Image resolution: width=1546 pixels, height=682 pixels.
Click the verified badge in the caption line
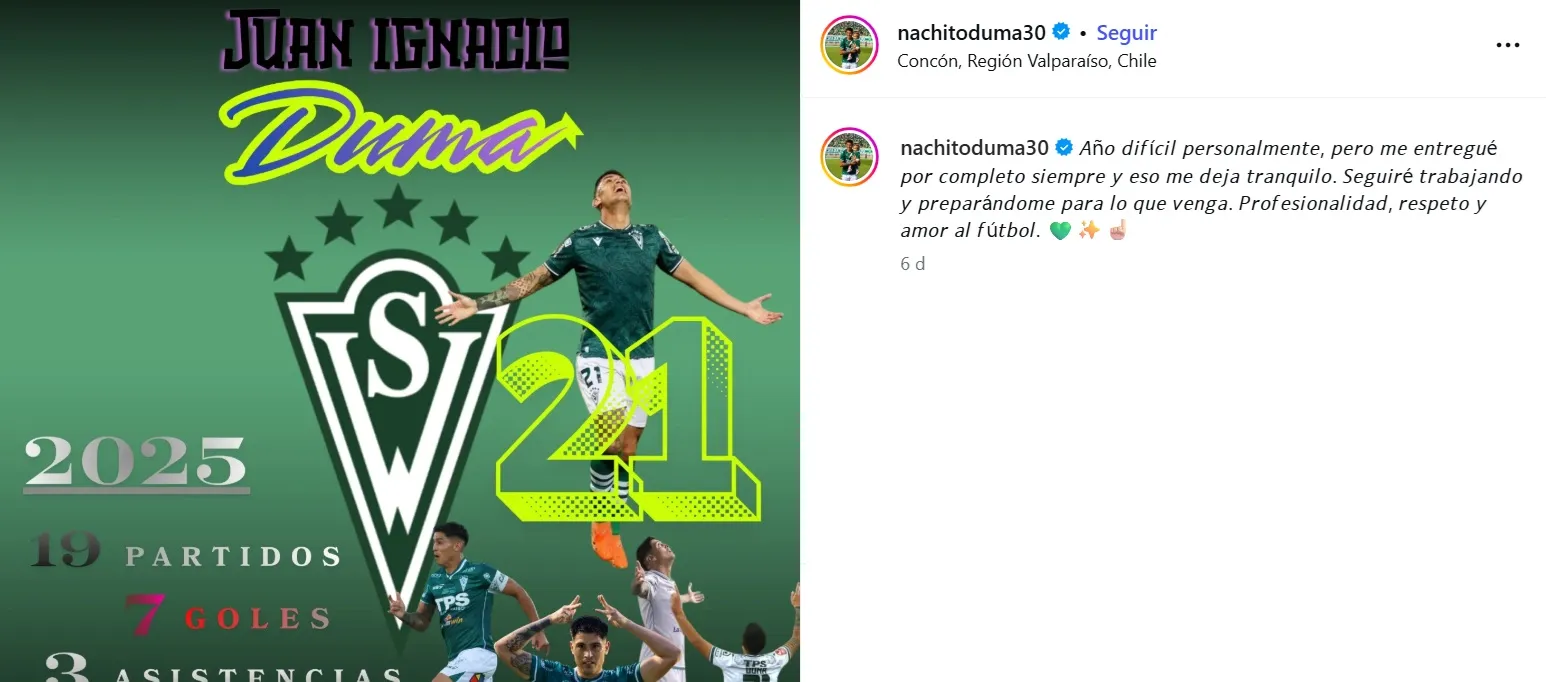pos(1064,148)
